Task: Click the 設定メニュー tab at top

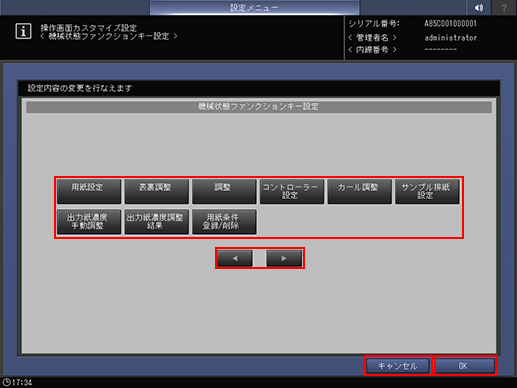Action: (254, 7)
